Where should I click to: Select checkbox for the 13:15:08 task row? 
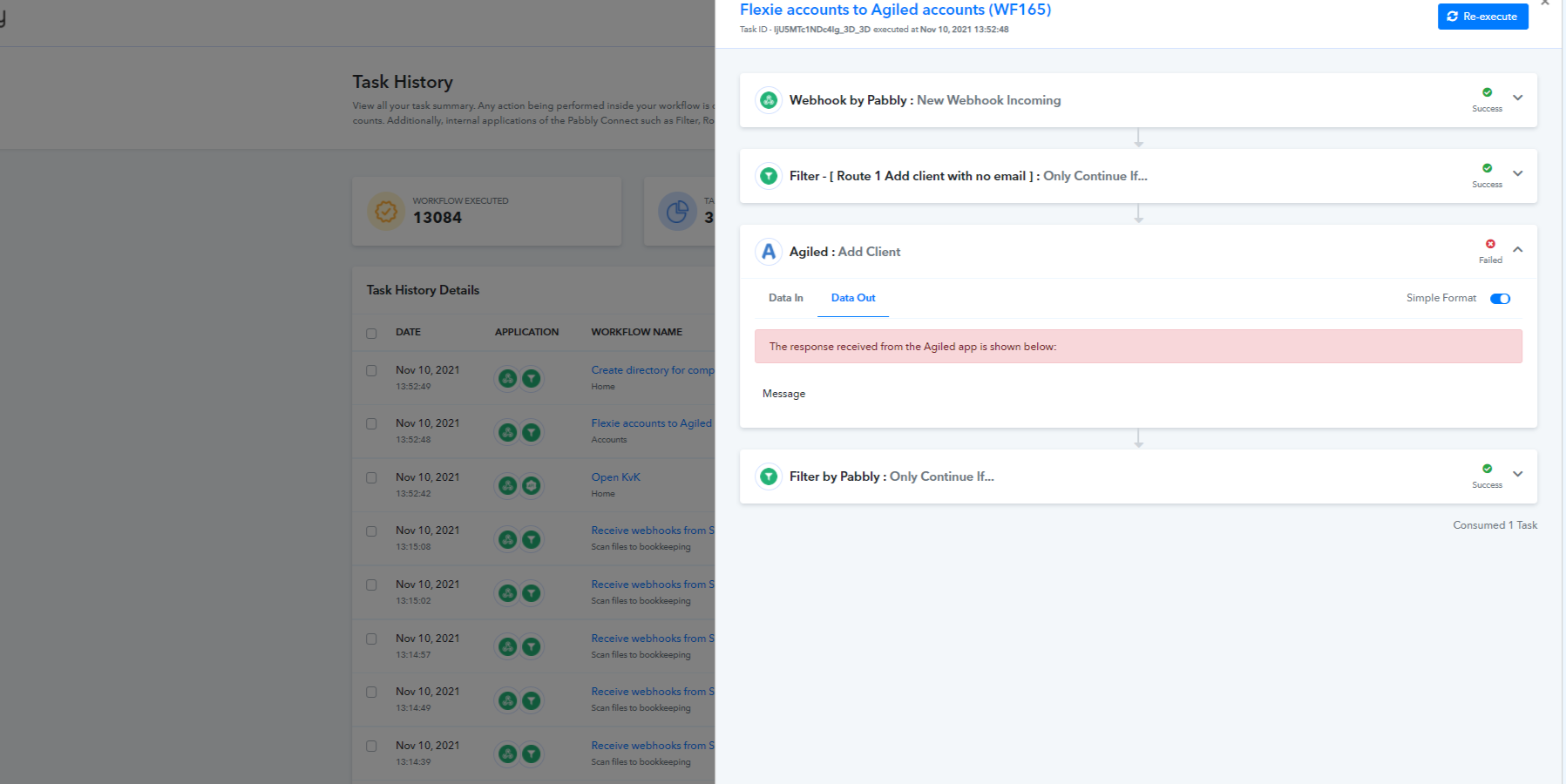371,531
